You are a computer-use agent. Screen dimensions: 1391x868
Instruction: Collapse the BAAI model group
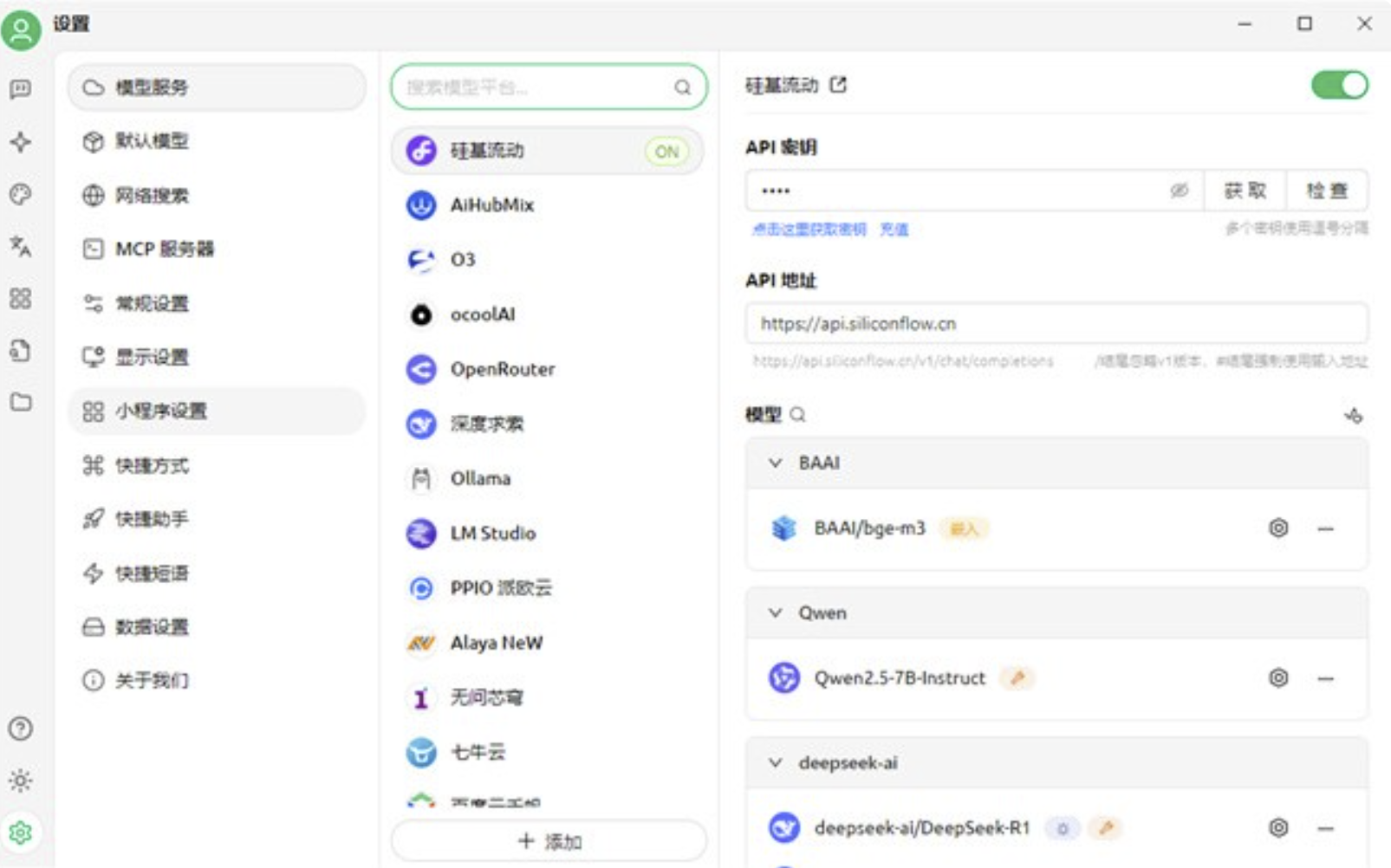(x=776, y=463)
